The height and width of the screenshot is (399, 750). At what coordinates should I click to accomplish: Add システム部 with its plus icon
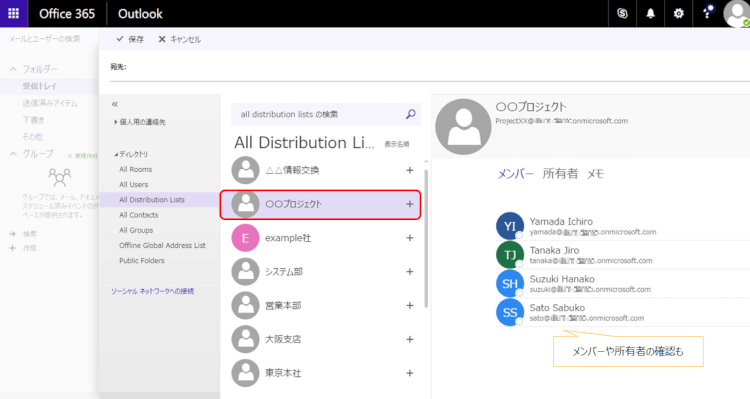click(409, 271)
